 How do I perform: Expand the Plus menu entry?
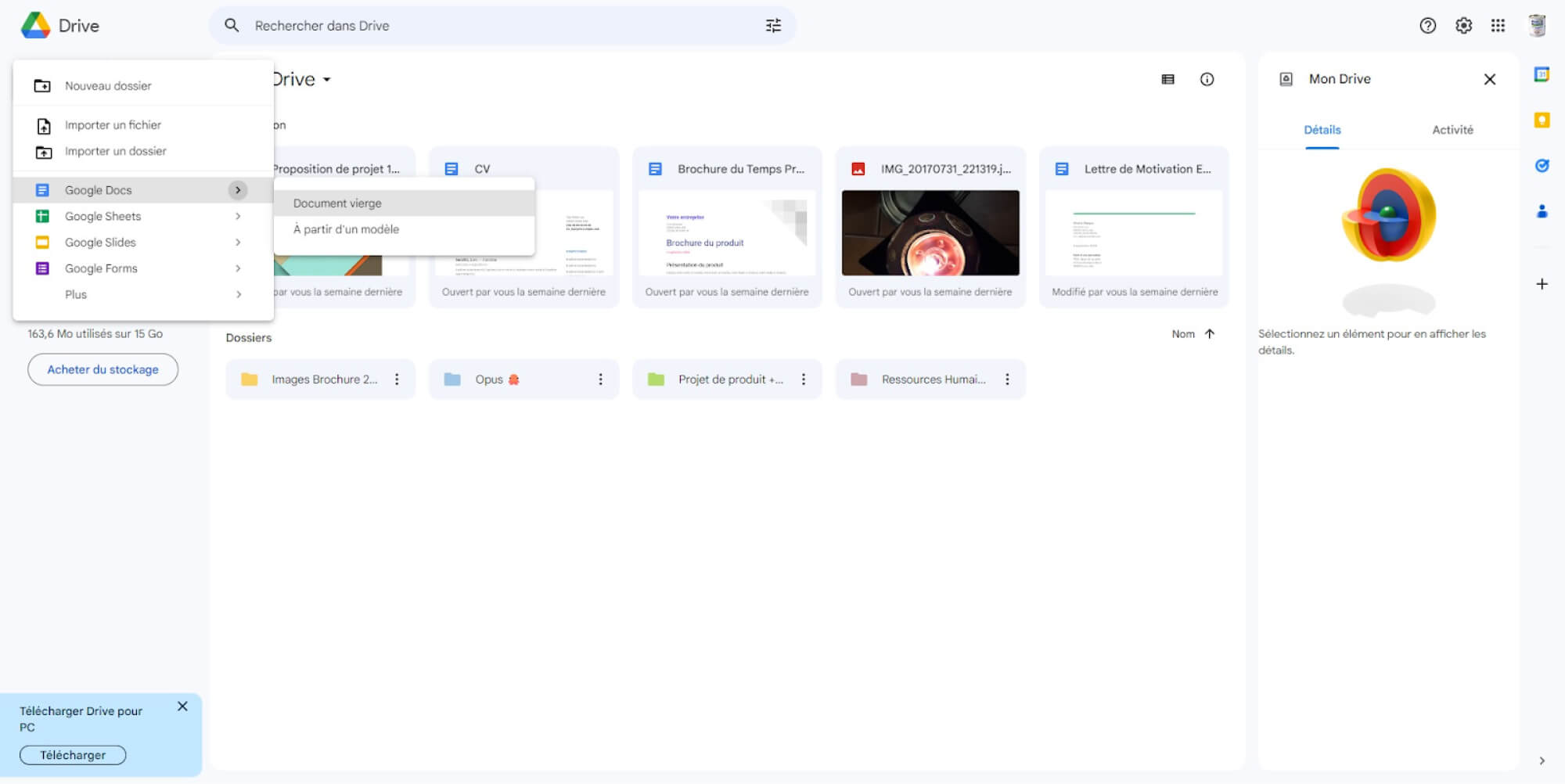tap(75, 294)
